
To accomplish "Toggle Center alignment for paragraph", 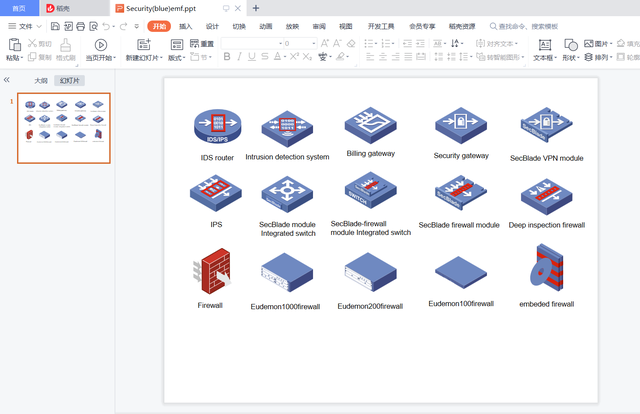I will (x=383, y=57).
